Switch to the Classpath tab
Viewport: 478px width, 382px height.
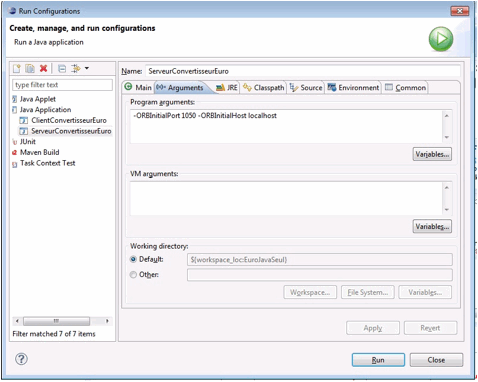264,88
